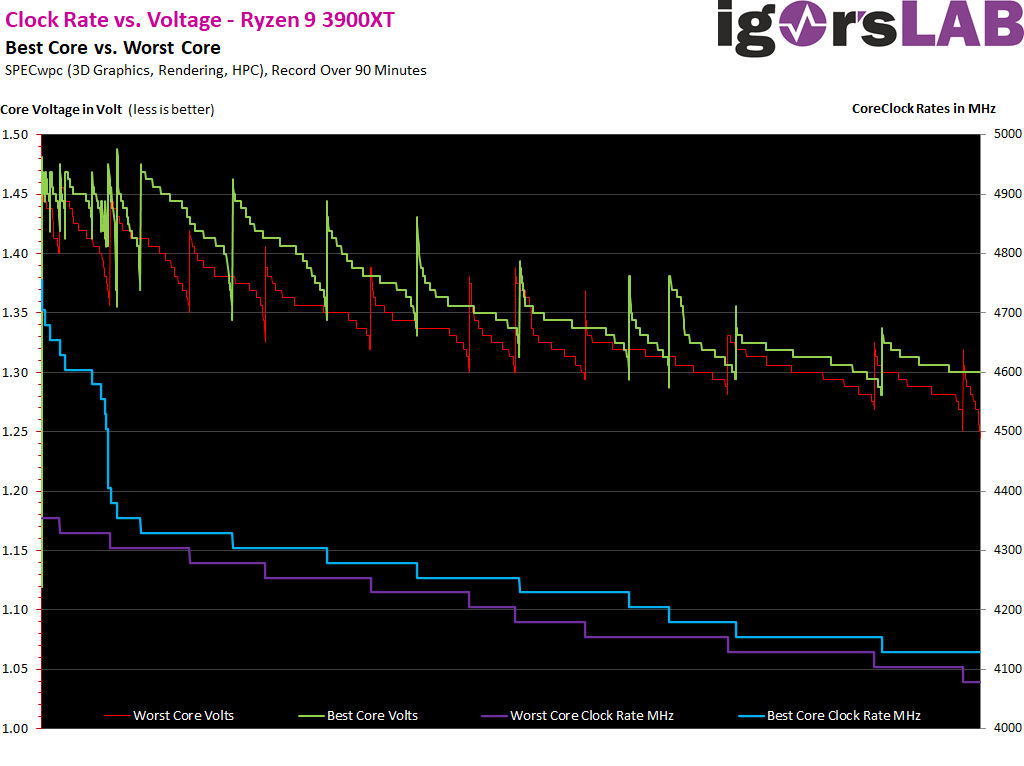Viewport: 1024px width, 766px height.
Task: Click the blue line swatch for Best Core Clock
Action: (x=751, y=716)
